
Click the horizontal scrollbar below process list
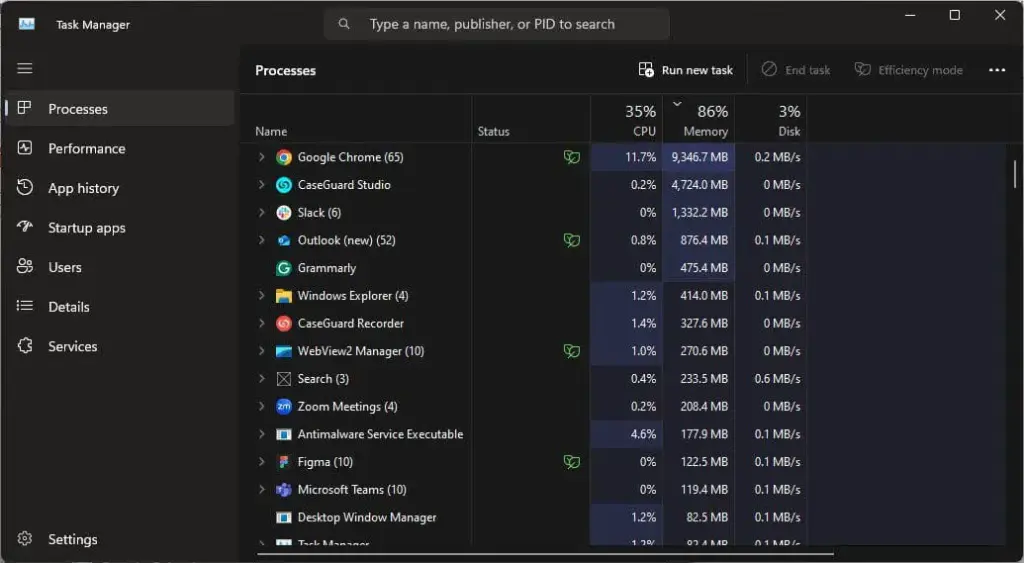coord(545,554)
